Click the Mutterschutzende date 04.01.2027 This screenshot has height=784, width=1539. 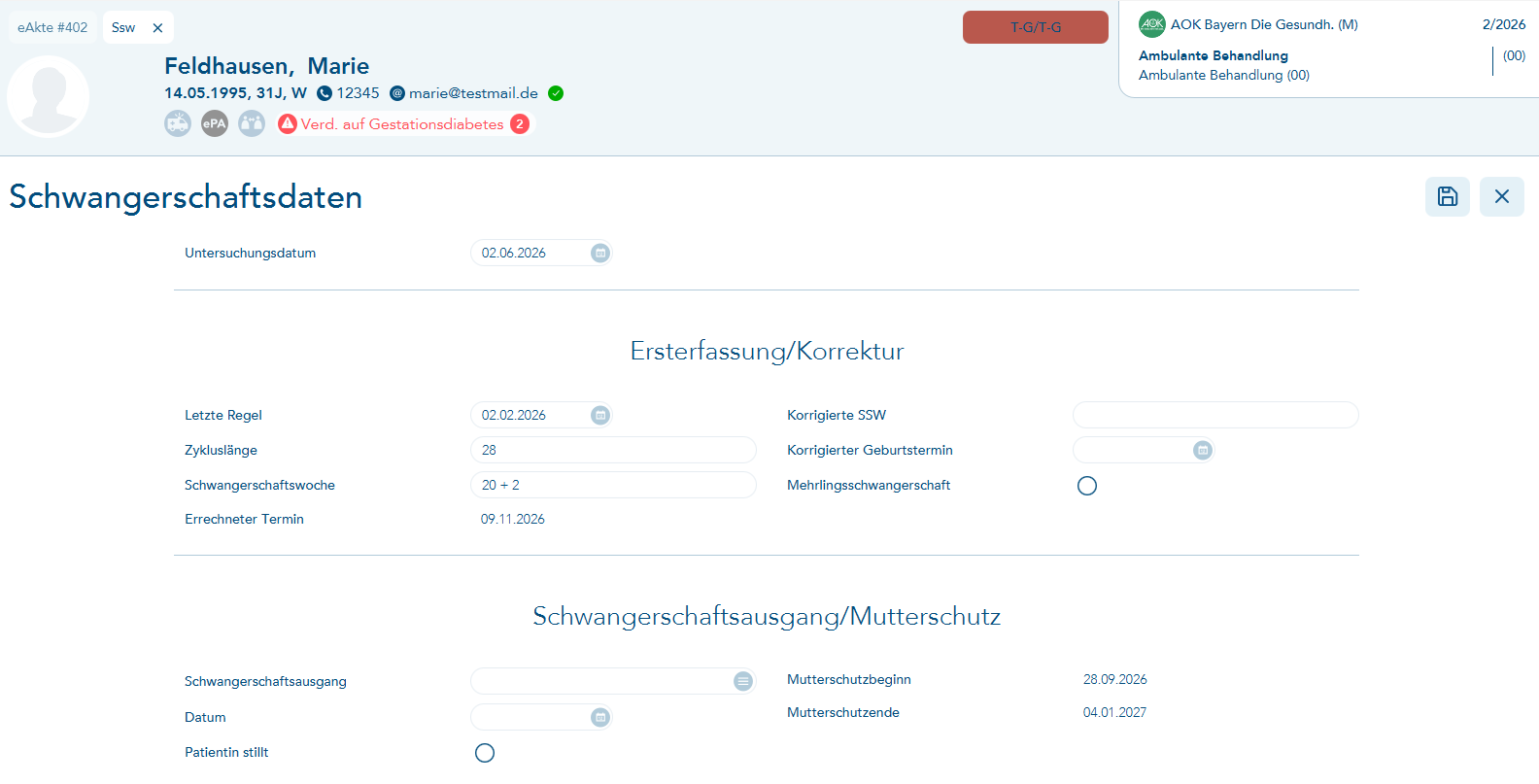click(1114, 712)
